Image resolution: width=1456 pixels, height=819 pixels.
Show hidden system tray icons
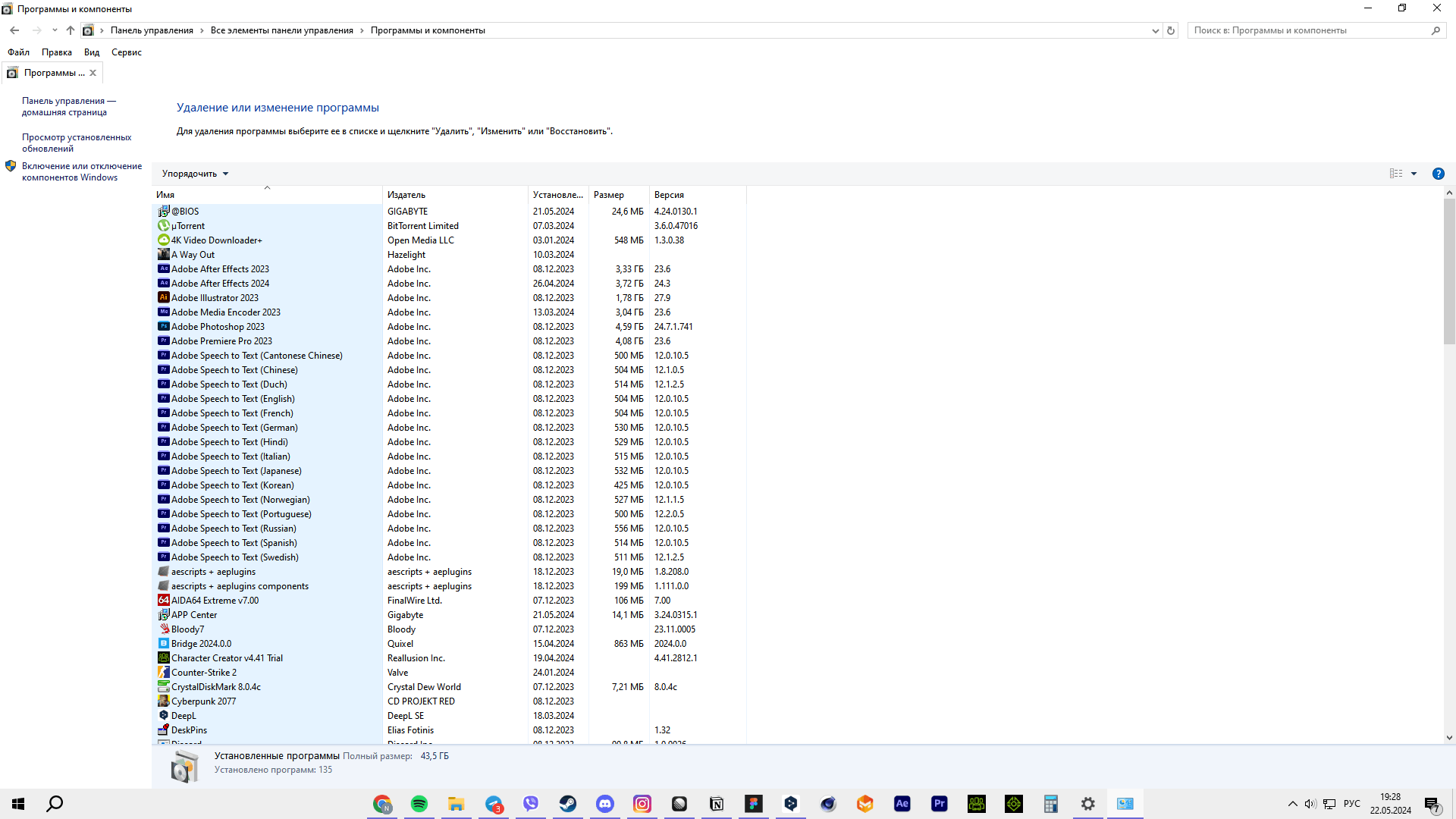(1292, 804)
